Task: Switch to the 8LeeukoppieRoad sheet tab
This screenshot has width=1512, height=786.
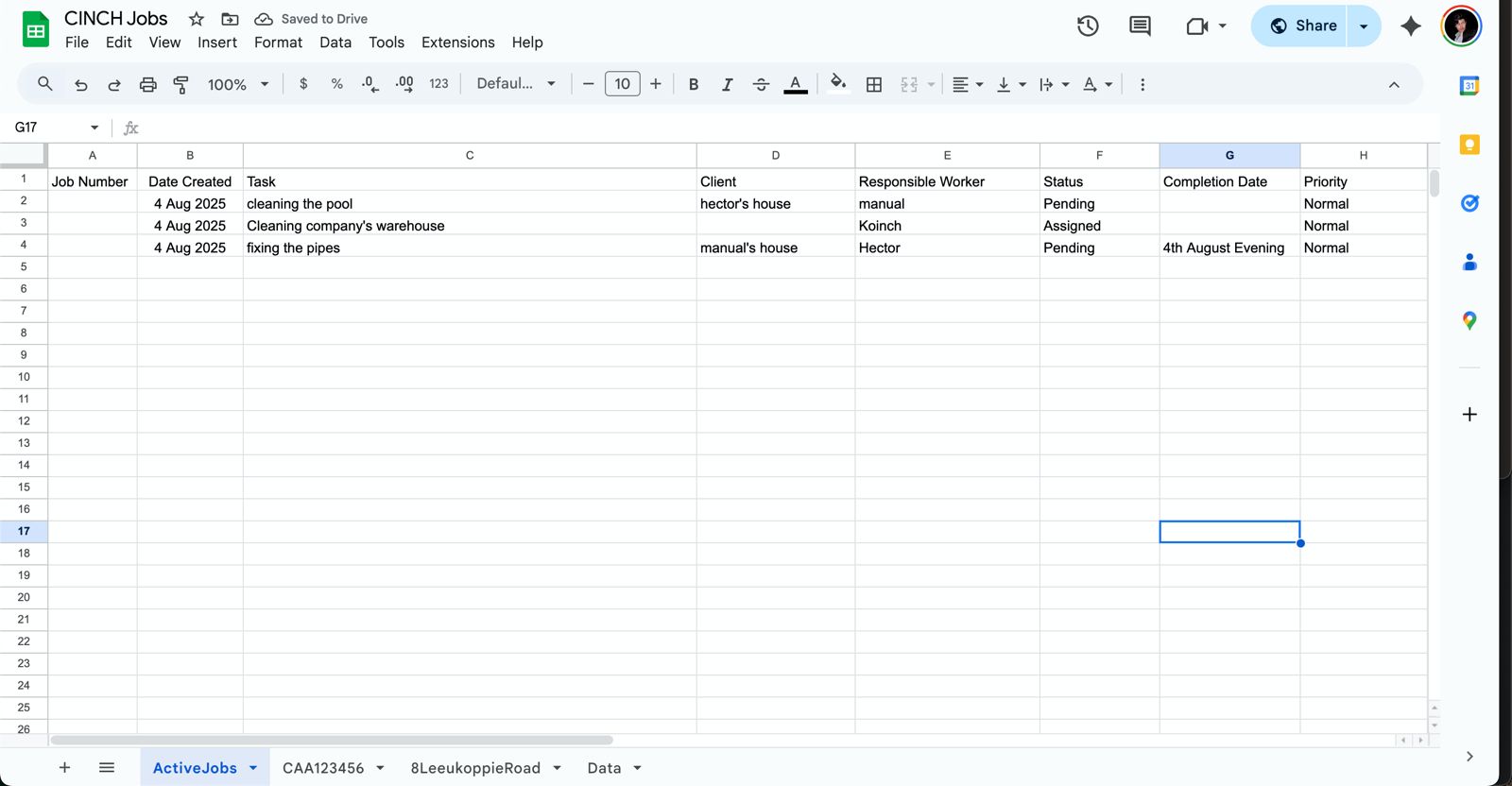Action: point(475,768)
